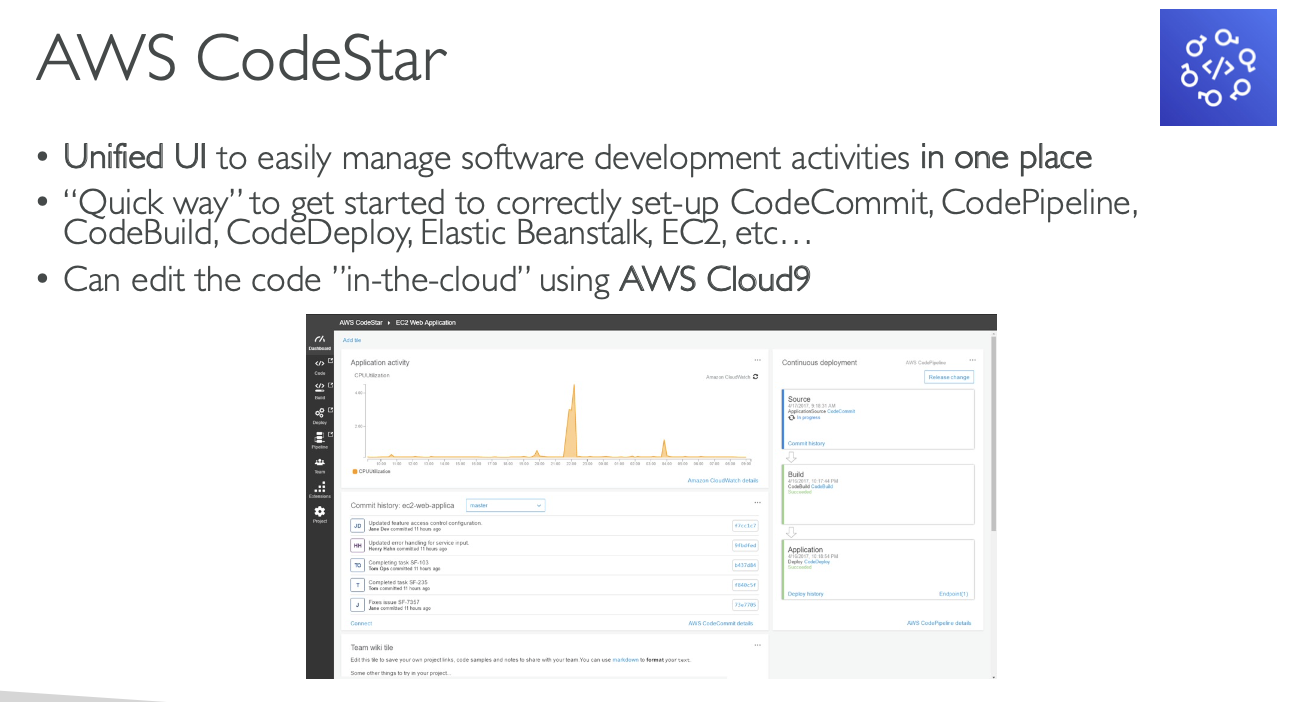Open commit hash 9fbdfed
This screenshot has width=1290, height=702.
pos(745,545)
